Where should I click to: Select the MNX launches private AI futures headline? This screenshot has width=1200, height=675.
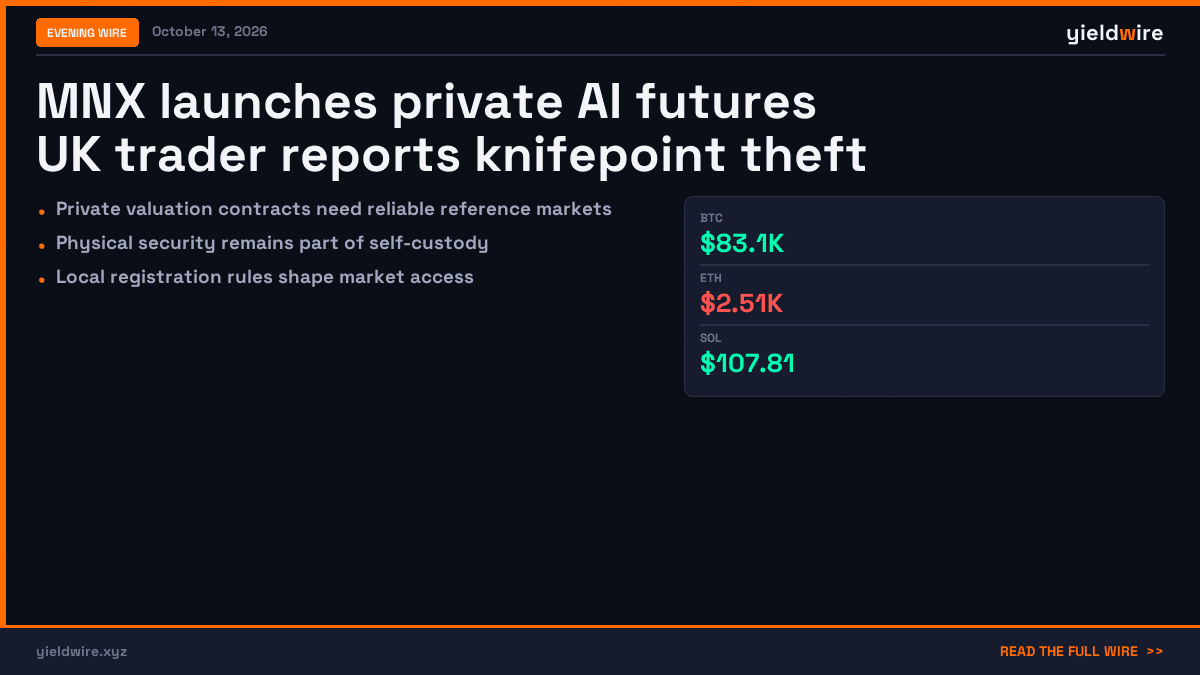[x=427, y=103]
